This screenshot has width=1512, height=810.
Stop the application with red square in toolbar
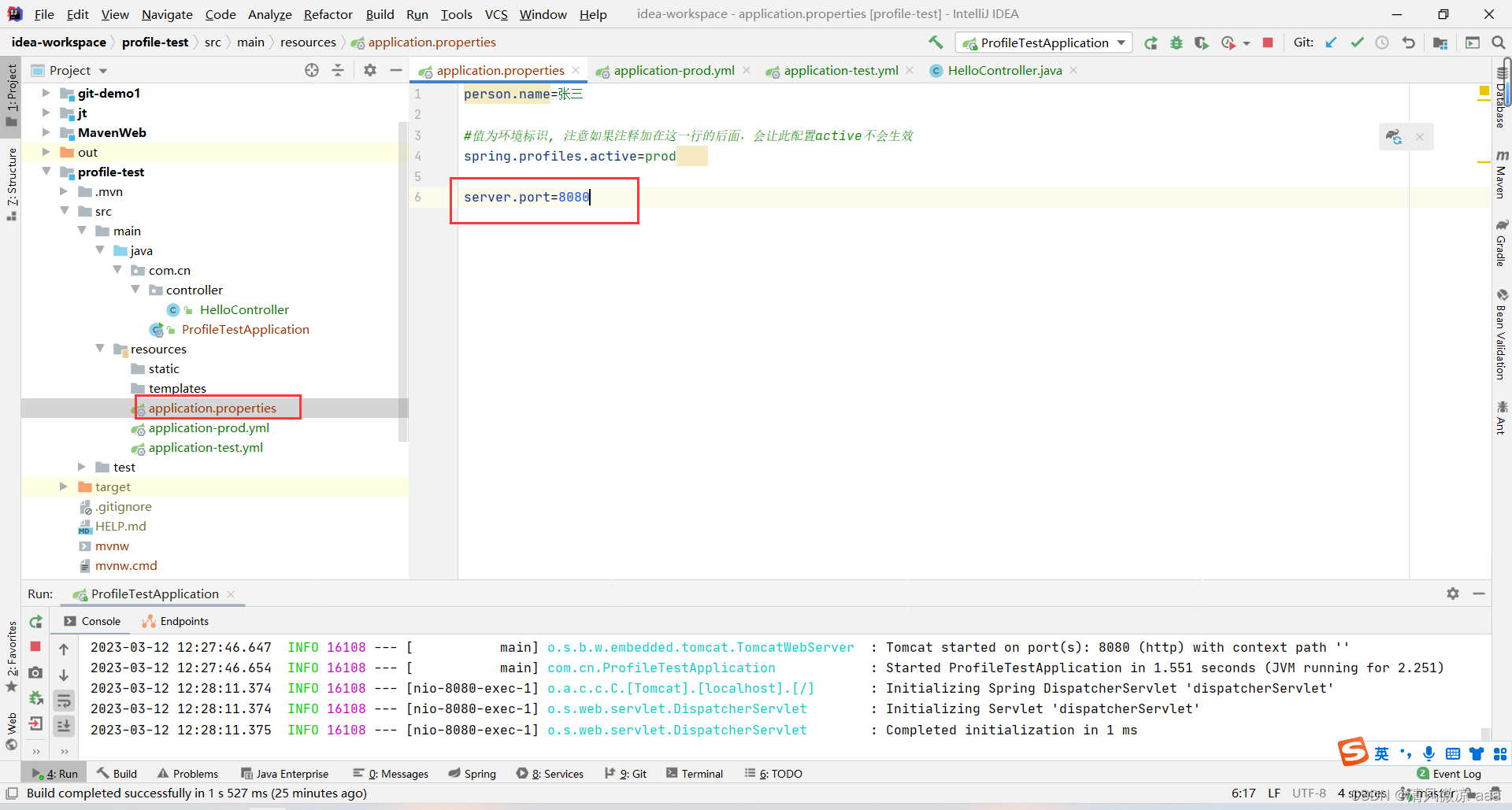(1268, 43)
